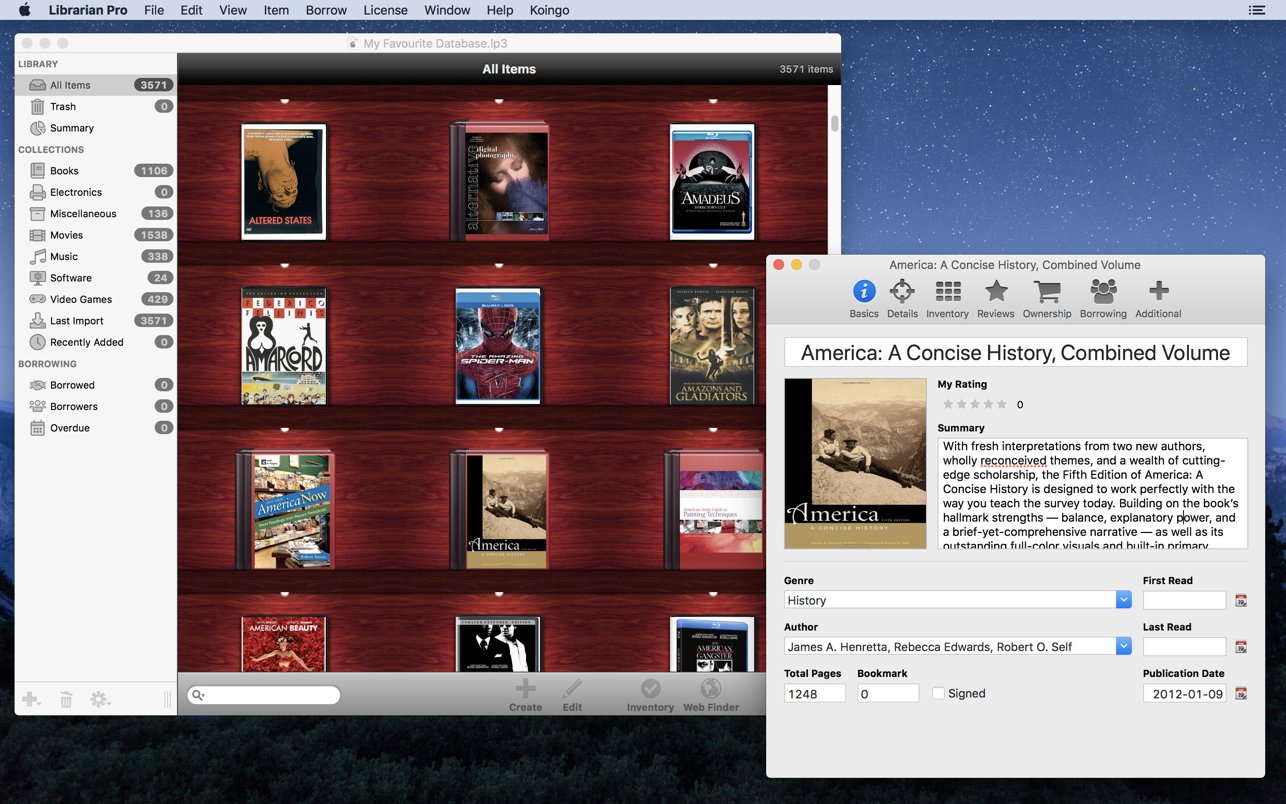Screen dimensions: 1286x804
Task: Toggle the Signed checkbox
Action: (x=938, y=692)
